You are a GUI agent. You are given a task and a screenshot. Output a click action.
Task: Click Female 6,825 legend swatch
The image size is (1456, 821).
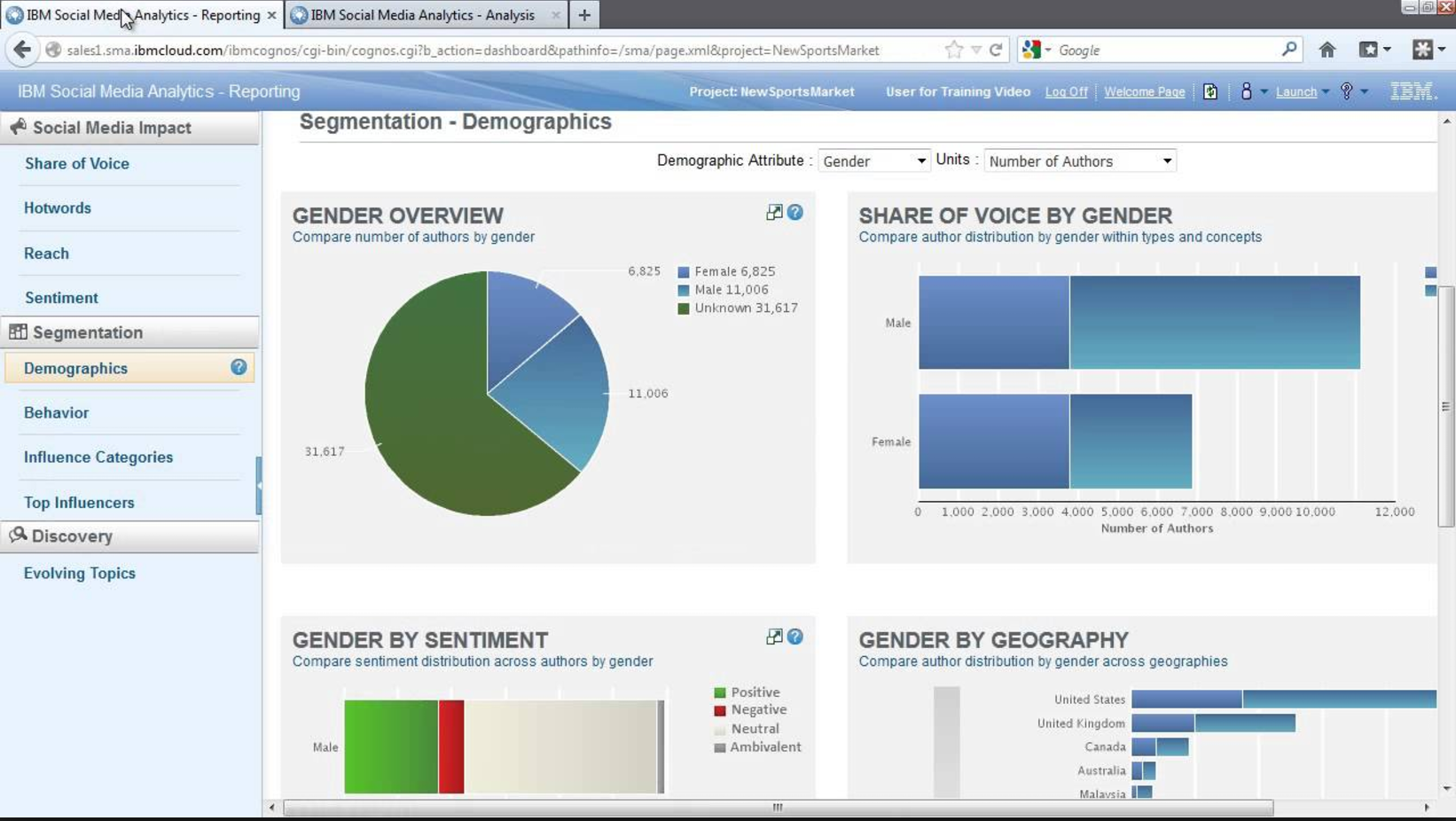click(684, 272)
